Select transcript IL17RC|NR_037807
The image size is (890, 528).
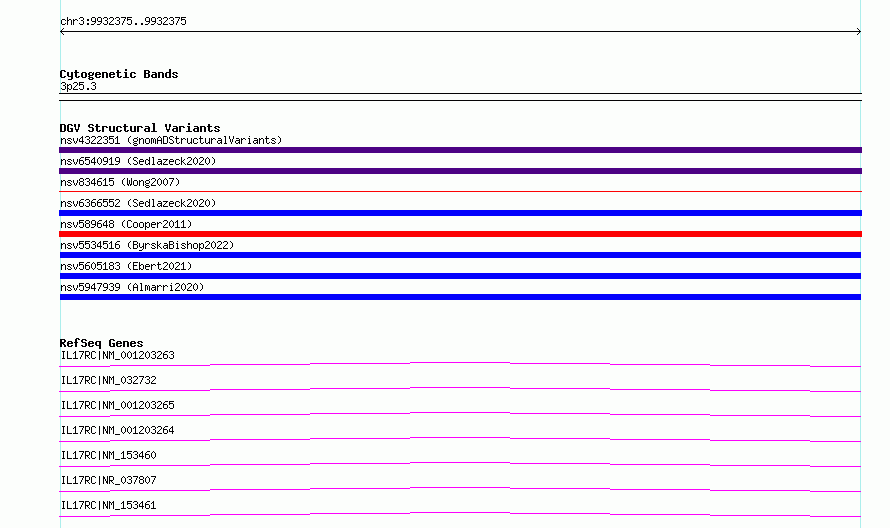pos(108,480)
